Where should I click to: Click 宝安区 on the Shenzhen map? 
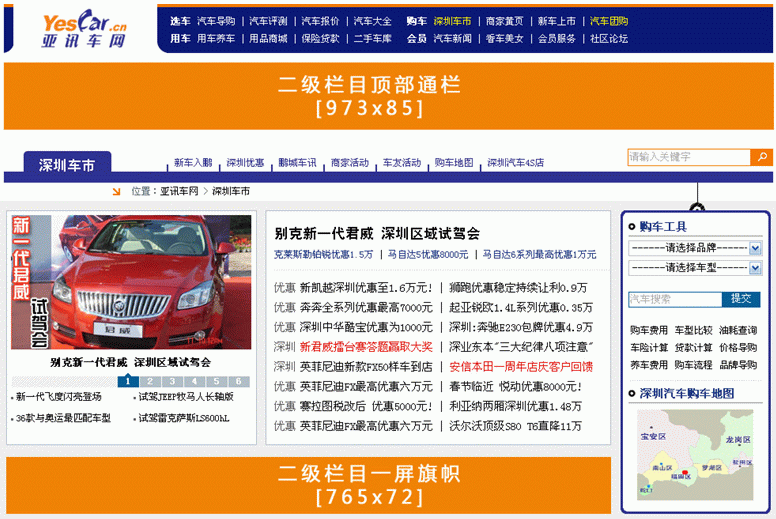tap(652, 437)
